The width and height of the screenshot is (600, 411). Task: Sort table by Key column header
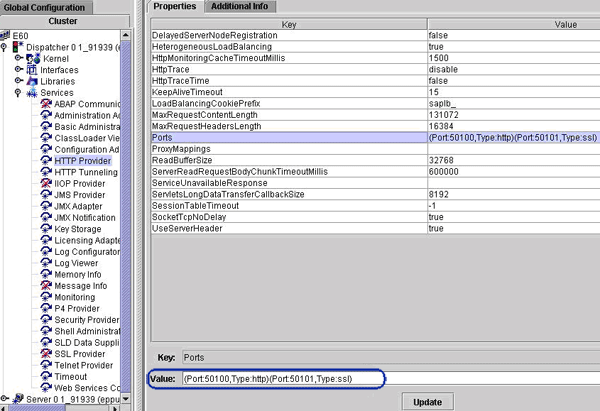pos(289,24)
